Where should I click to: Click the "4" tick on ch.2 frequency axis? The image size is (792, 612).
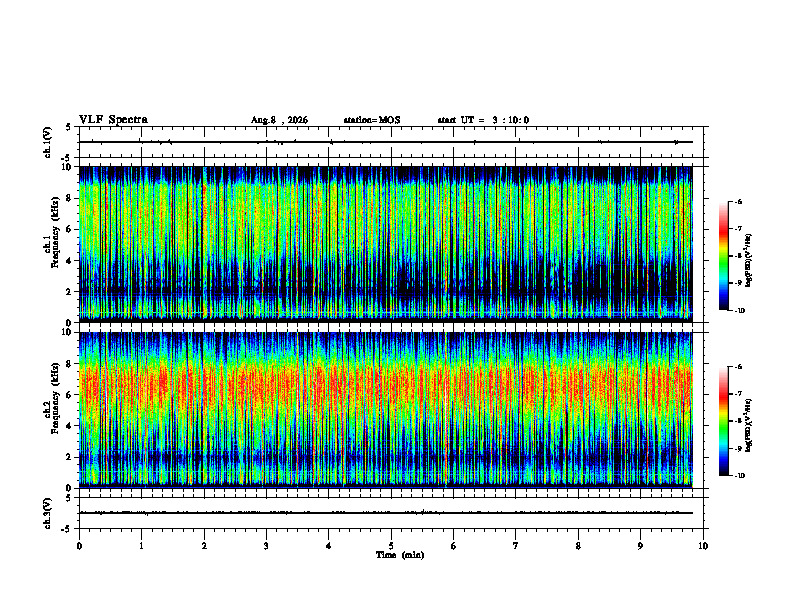[x=70, y=426]
